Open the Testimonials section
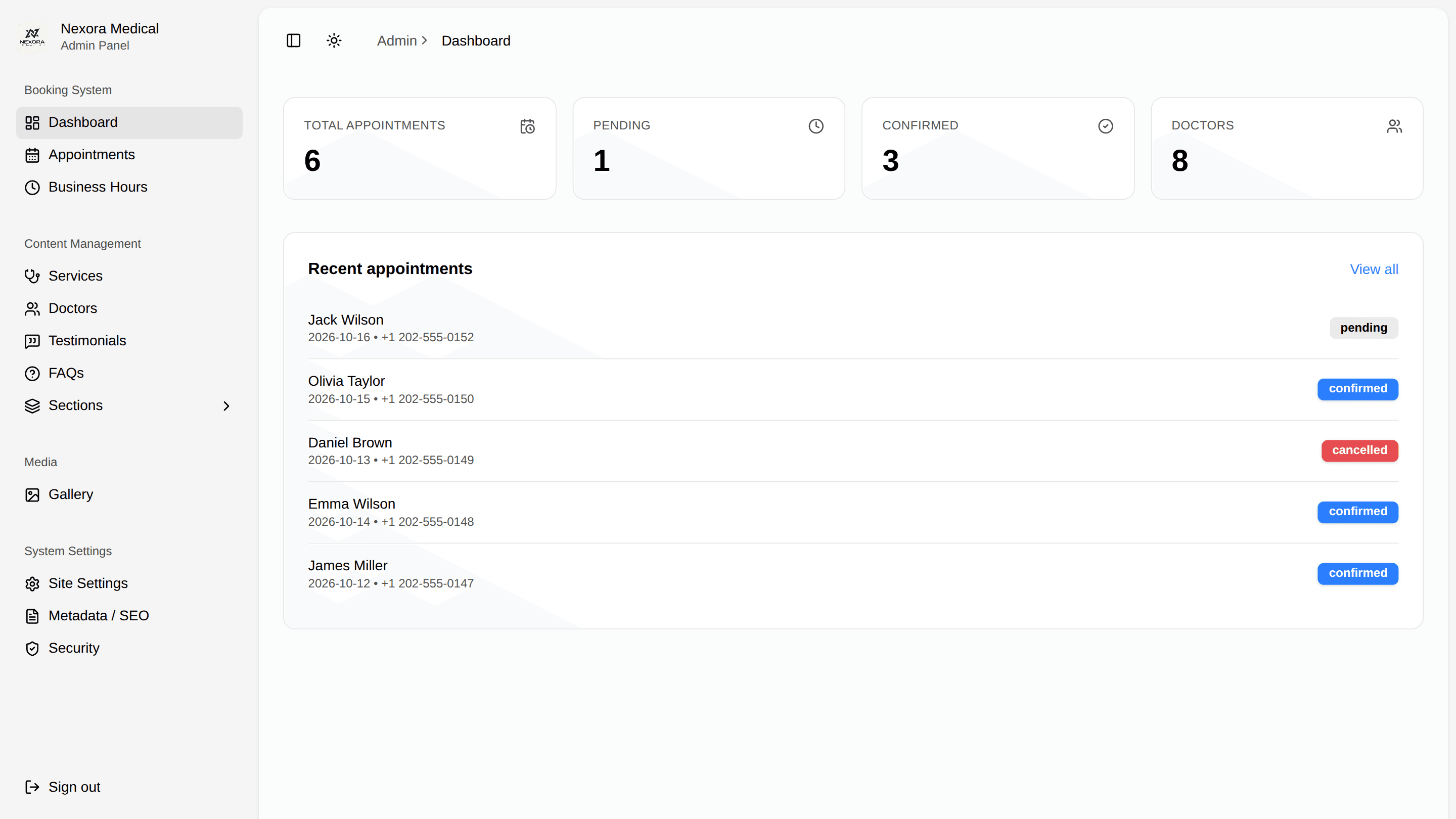 pyautogui.click(x=129, y=341)
